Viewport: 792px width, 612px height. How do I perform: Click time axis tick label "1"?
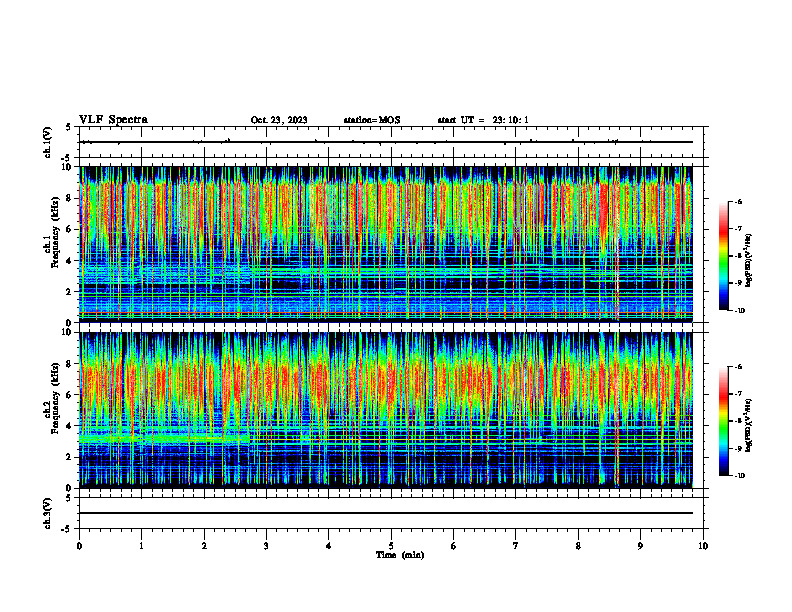pos(141,546)
